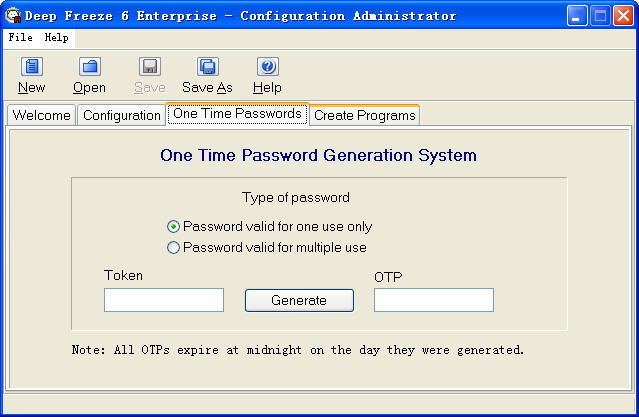Maximize the Configuration Administrator window
Viewport: 639px width, 417px height.
601,15
